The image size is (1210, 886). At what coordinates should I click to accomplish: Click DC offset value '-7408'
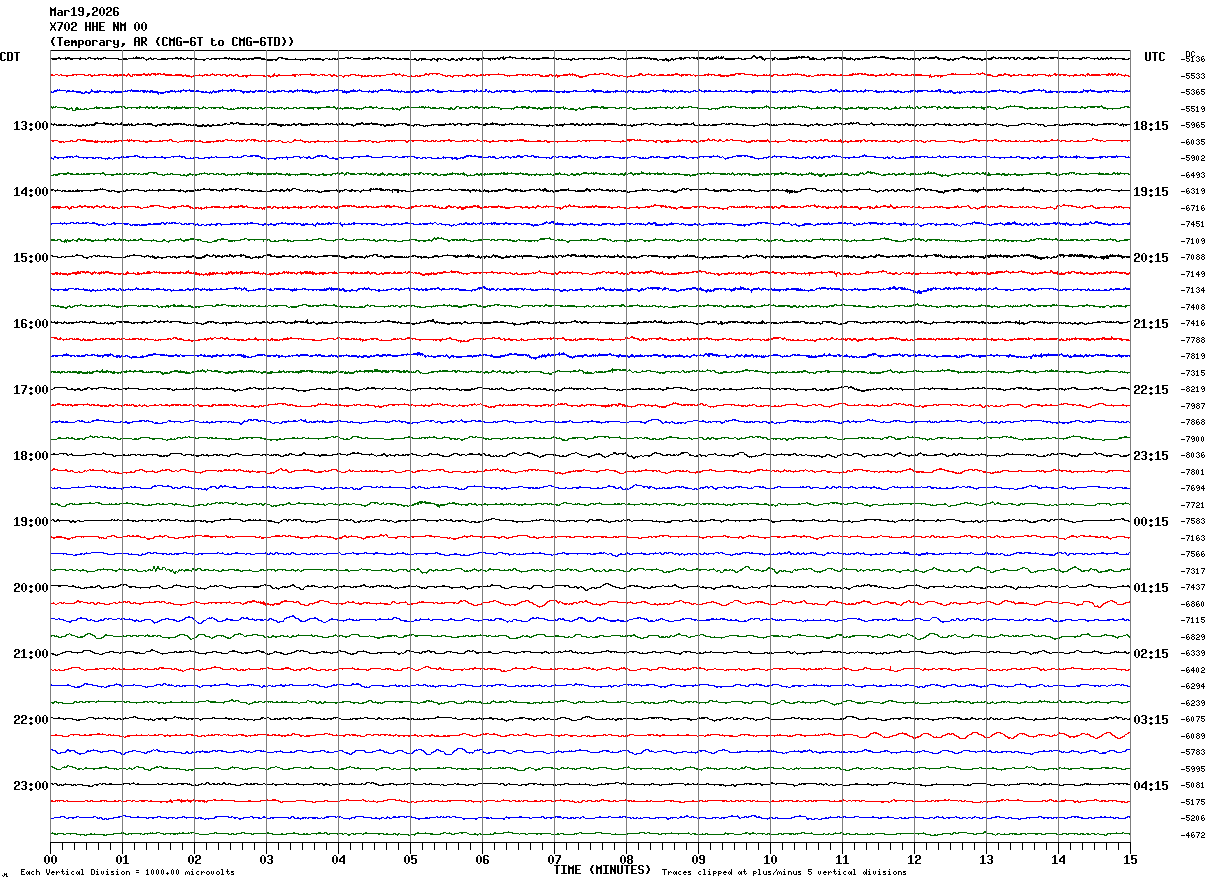(1194, 307)
